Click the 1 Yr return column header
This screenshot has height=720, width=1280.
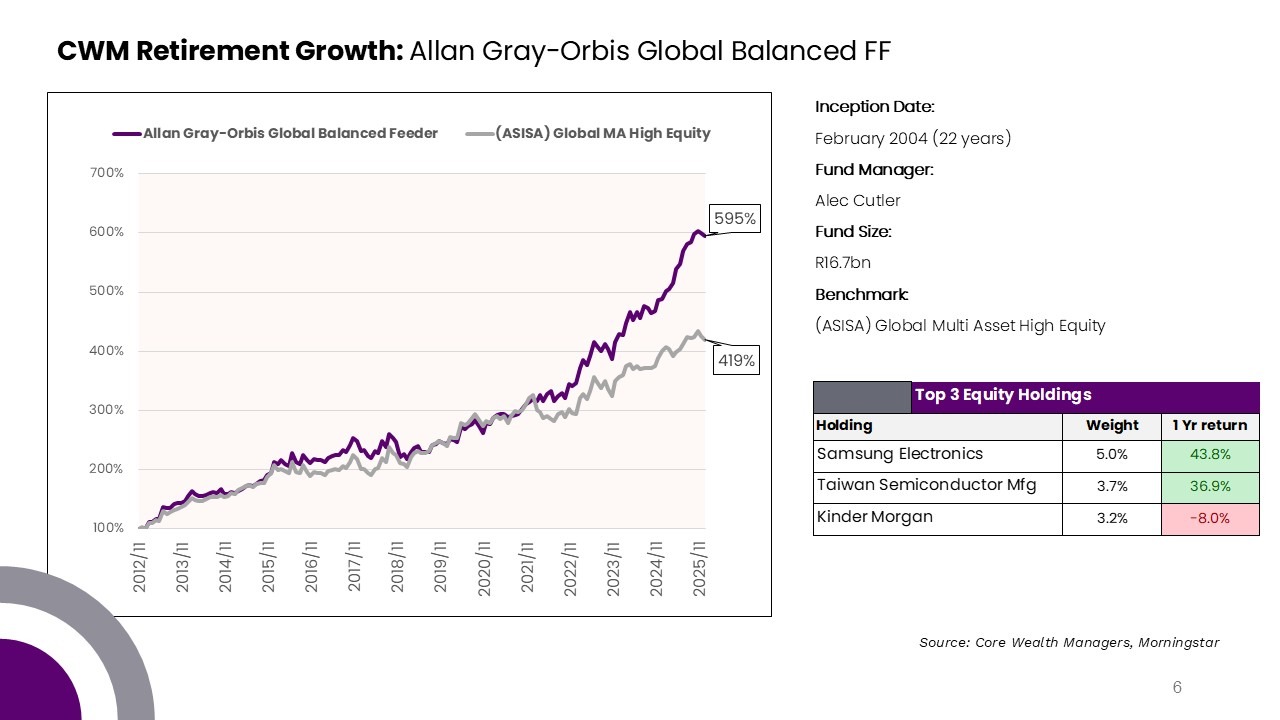tap(1210, 425)
